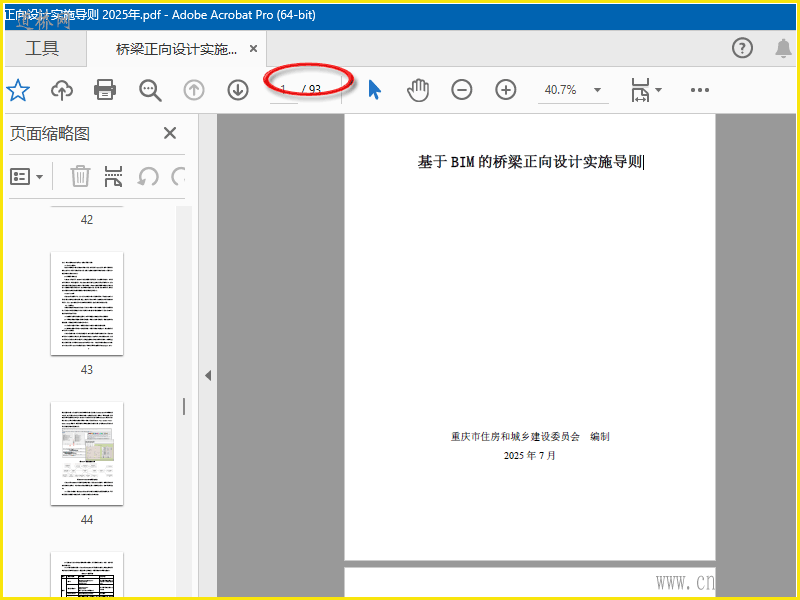800x600 pixels.
Task: Open the find text magnifier icon
Action: [150, 90]
